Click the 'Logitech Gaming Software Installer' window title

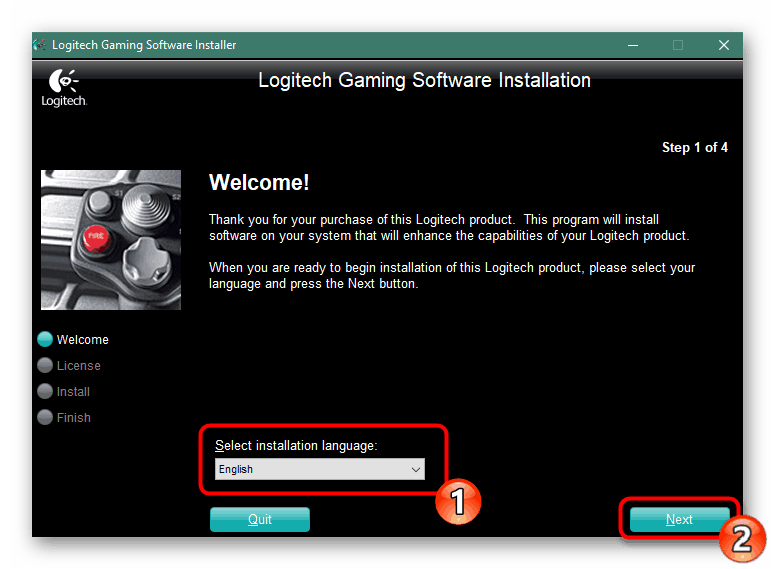(x=144, y=45)
